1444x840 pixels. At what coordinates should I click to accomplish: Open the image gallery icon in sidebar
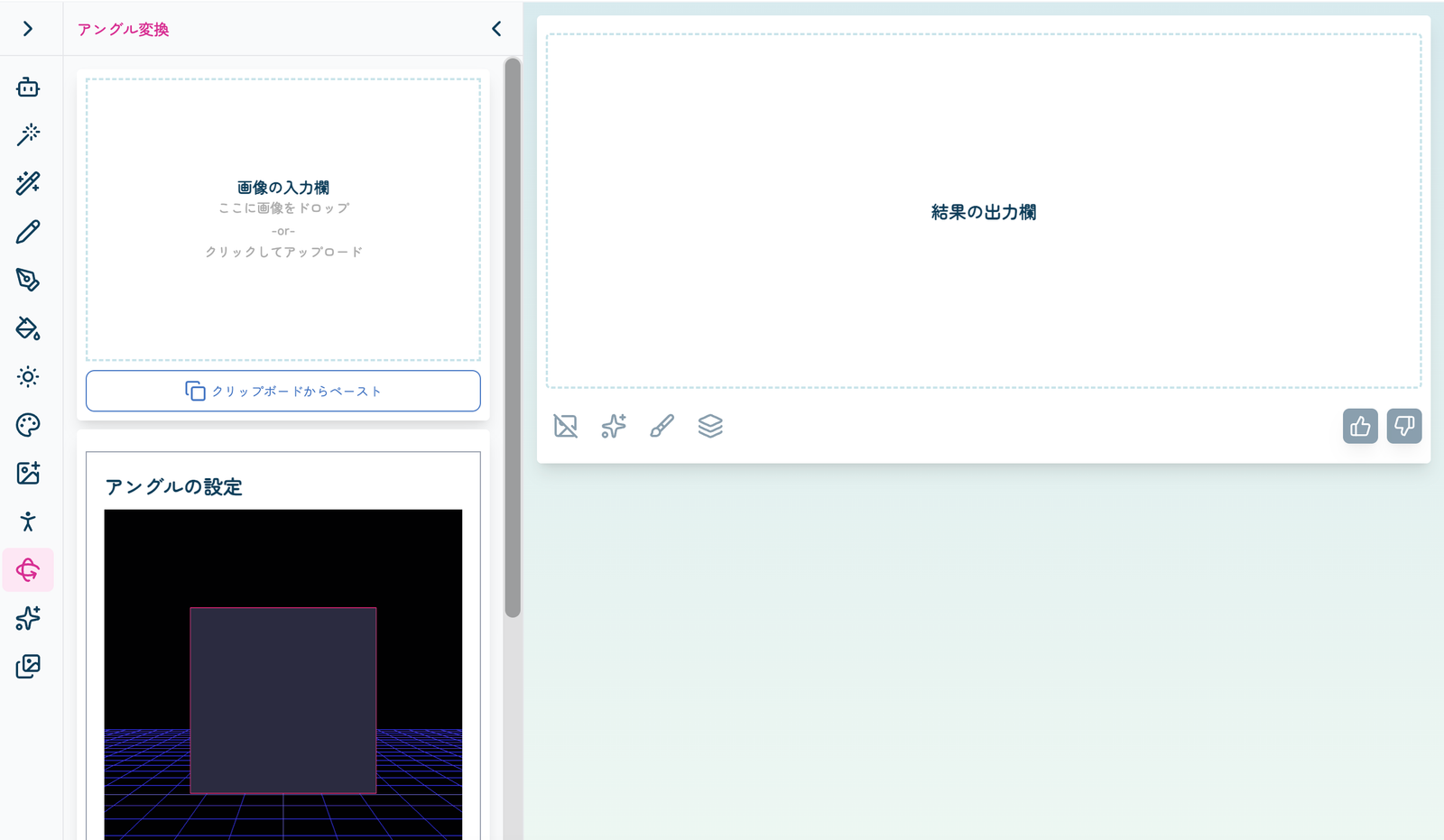[28, 667]
